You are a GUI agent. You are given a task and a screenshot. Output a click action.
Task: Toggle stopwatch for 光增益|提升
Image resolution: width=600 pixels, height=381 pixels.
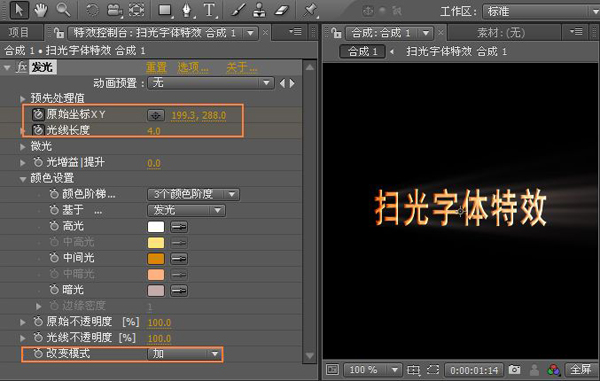tap(38, 163)
